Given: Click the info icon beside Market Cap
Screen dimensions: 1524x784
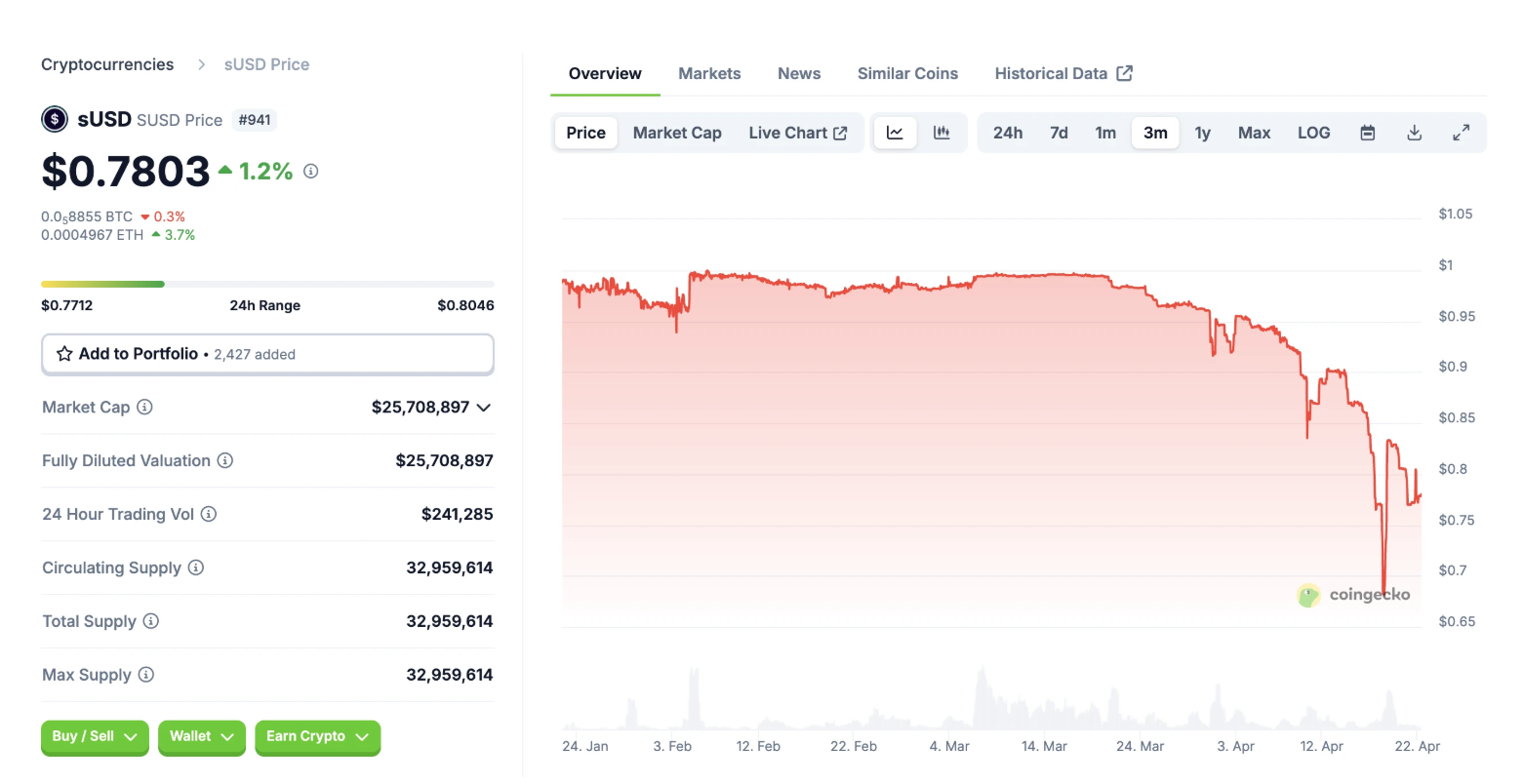Looking at the screenshot, I should (144, 407).
